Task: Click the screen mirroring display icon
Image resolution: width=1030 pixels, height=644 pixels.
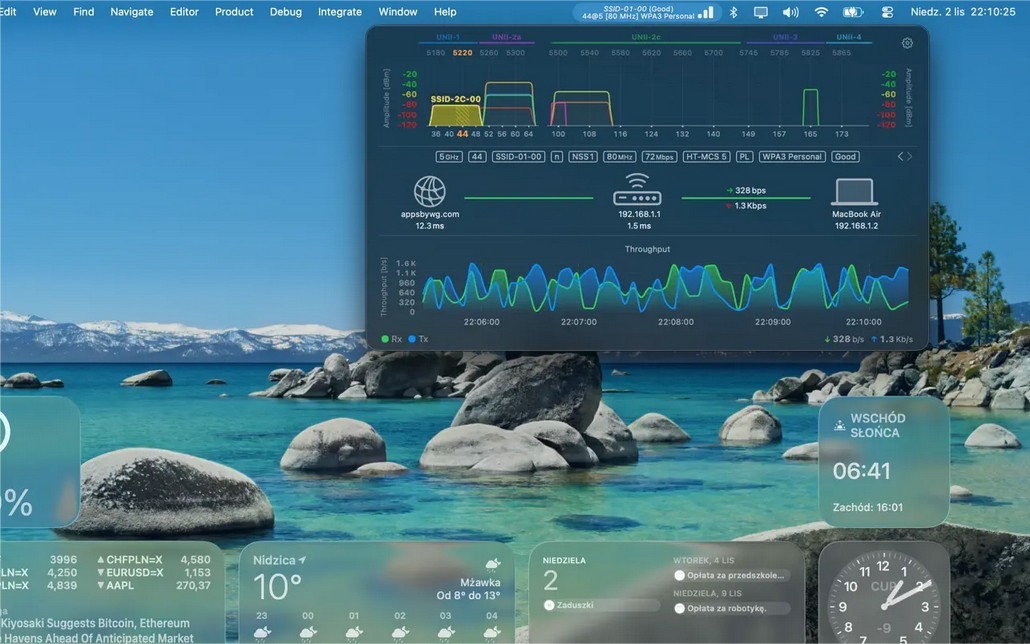Action: pyautogui.click(x=761, y=12)
